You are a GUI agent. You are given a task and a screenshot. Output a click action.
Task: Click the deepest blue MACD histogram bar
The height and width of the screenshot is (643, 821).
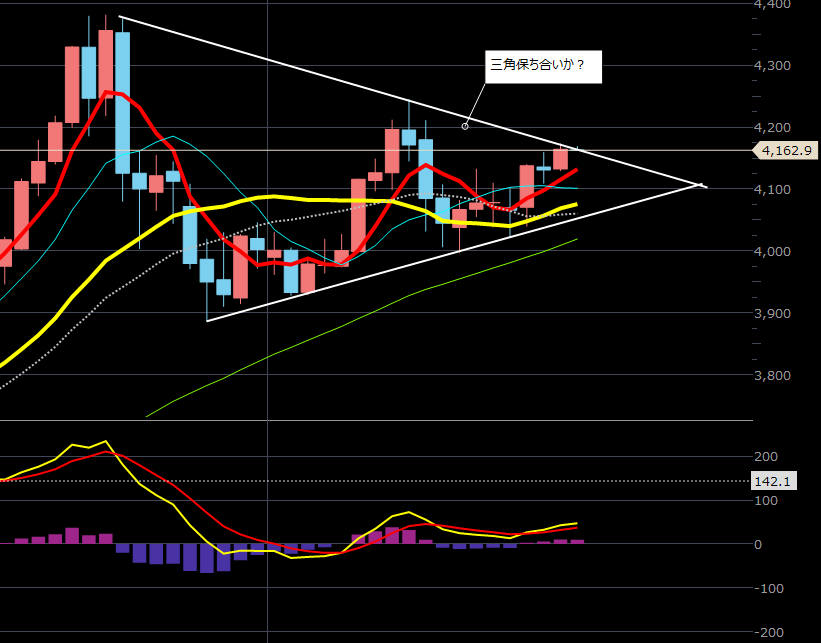(207, 558)
